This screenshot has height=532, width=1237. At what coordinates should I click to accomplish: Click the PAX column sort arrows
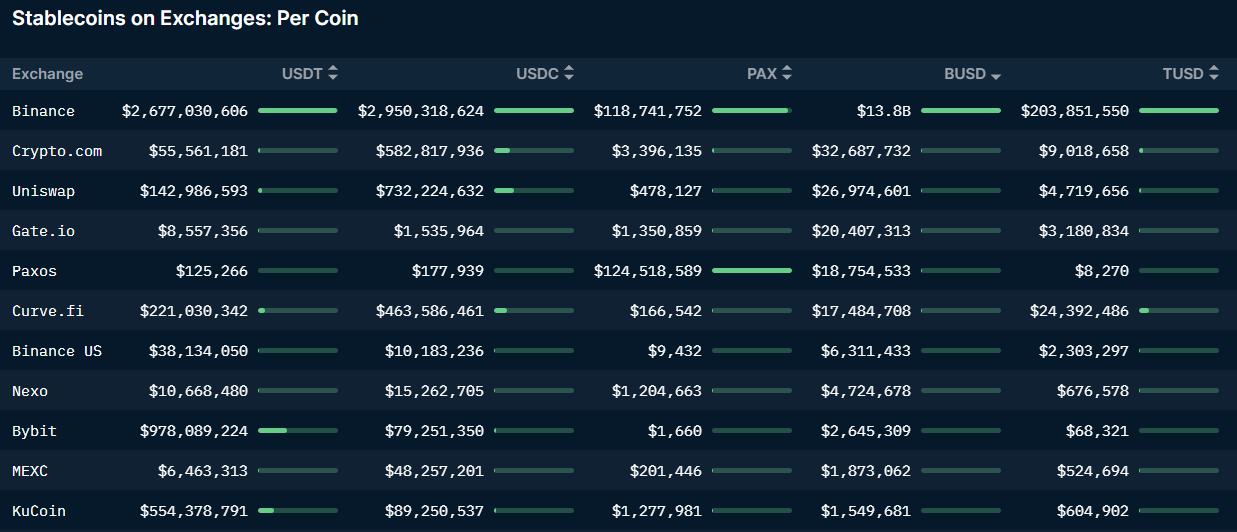tap(787, 73)
